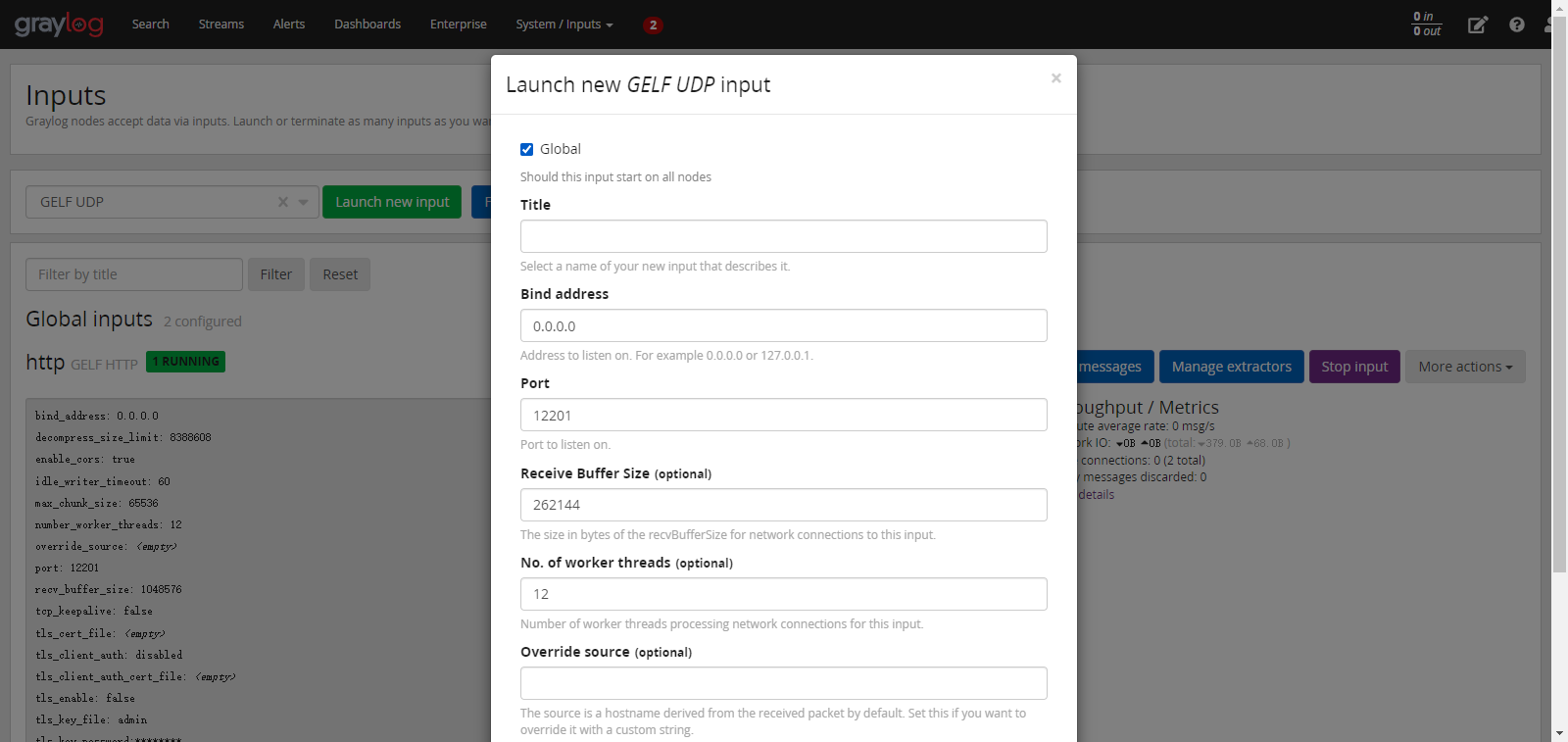Focus the Title text field
The image size is (1568, 742).
784,236
